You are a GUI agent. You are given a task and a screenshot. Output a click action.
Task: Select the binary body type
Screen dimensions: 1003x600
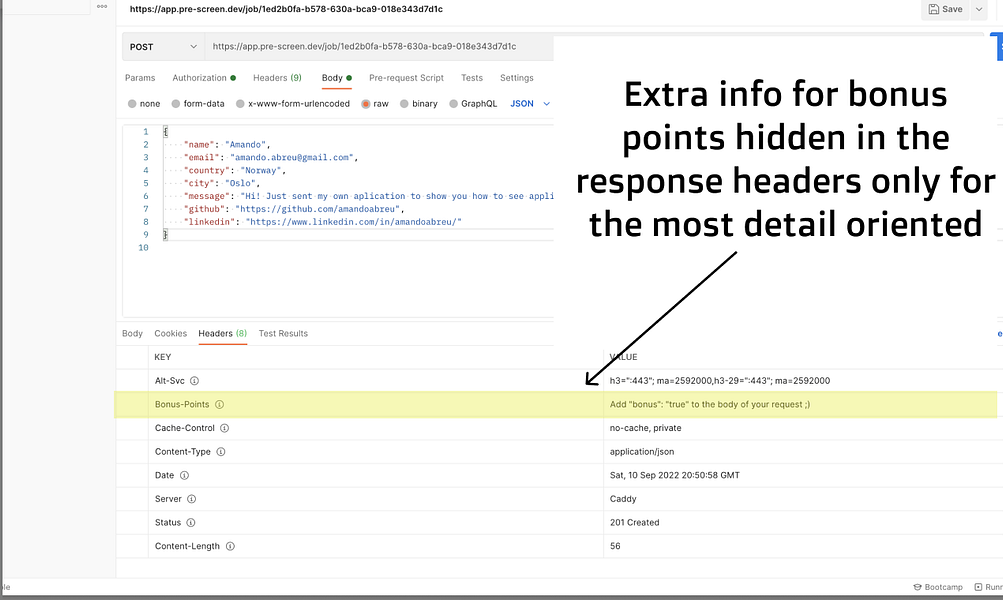(x=419, y=104)
